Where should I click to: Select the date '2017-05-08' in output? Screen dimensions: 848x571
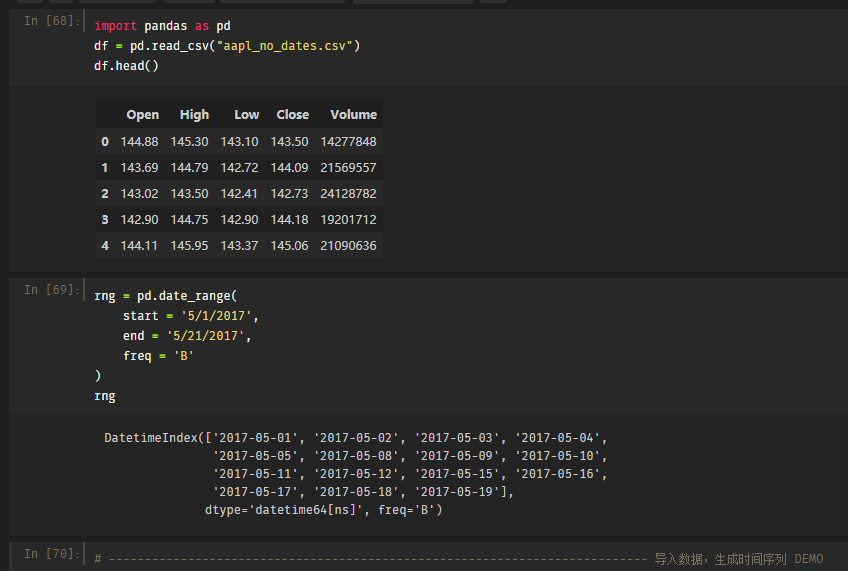click(355, 456)
